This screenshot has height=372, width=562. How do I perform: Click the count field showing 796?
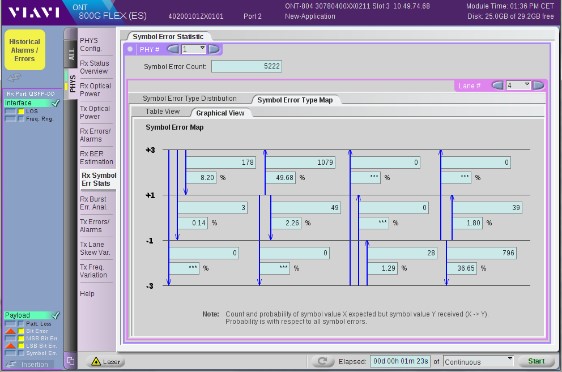pyautogui.click(x=482, y=253)
